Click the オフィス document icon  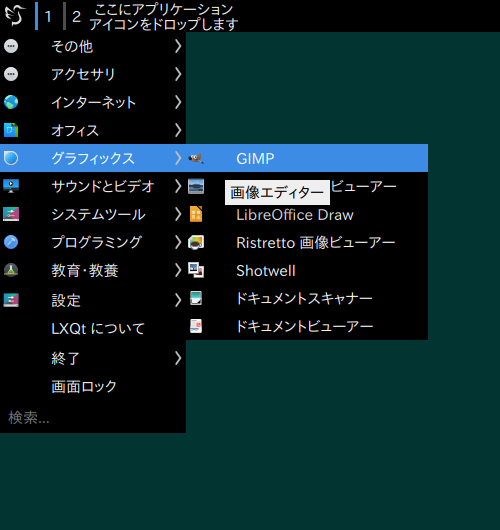click(11, 130)
